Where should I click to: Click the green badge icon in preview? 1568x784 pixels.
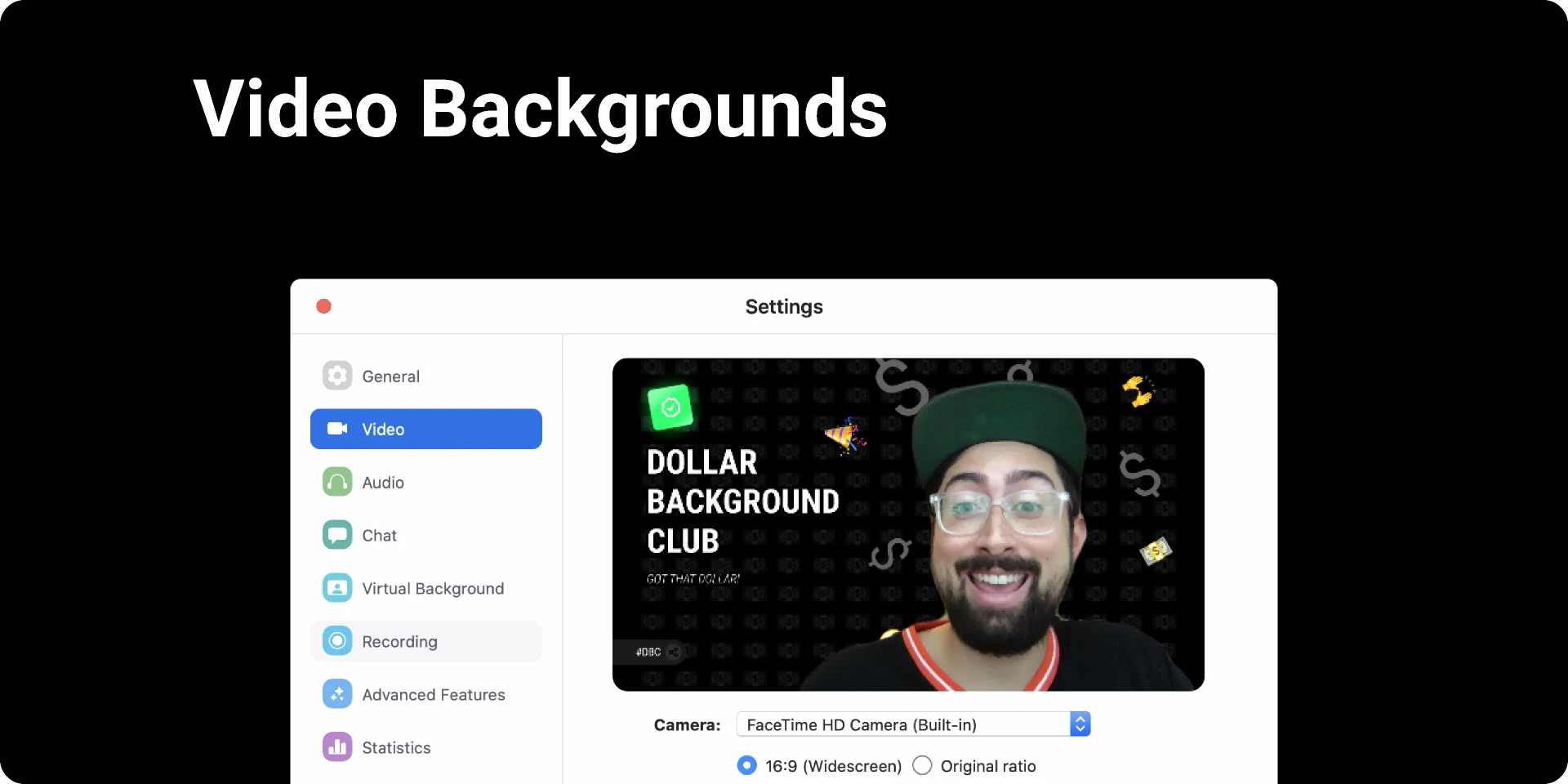tap(670, 407)
